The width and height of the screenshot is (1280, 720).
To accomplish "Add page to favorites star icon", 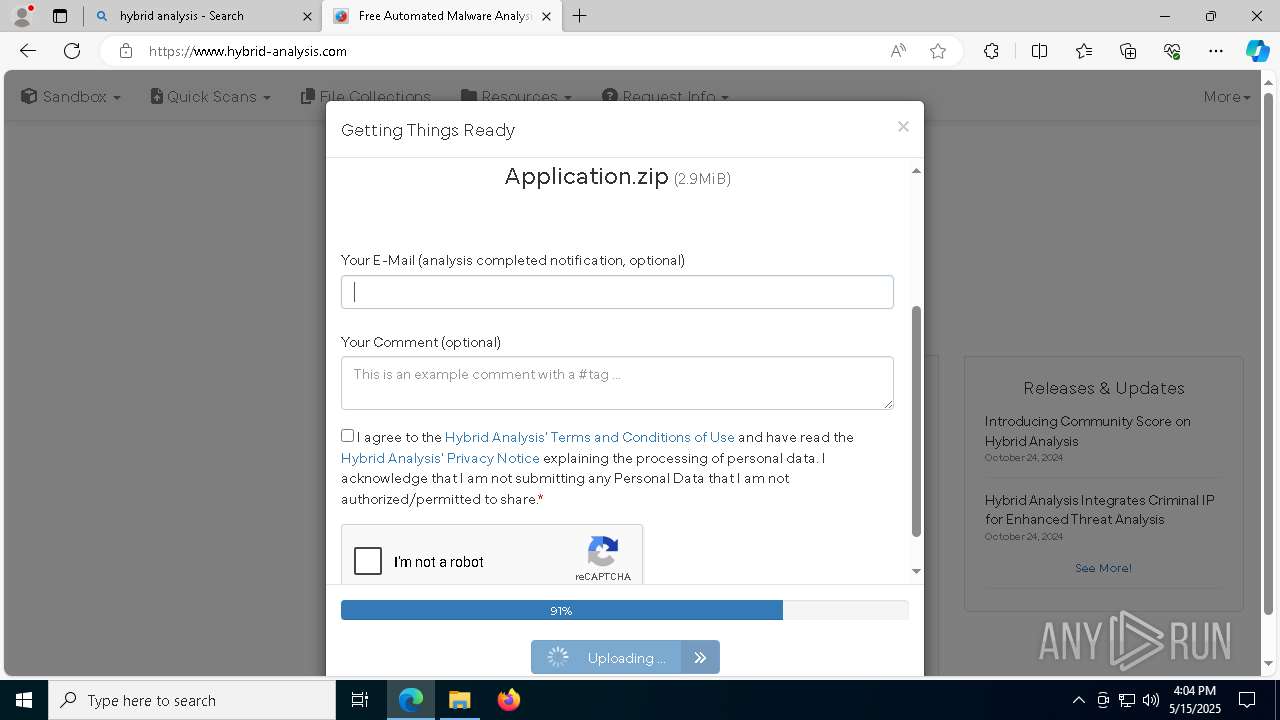I will 938,51.
